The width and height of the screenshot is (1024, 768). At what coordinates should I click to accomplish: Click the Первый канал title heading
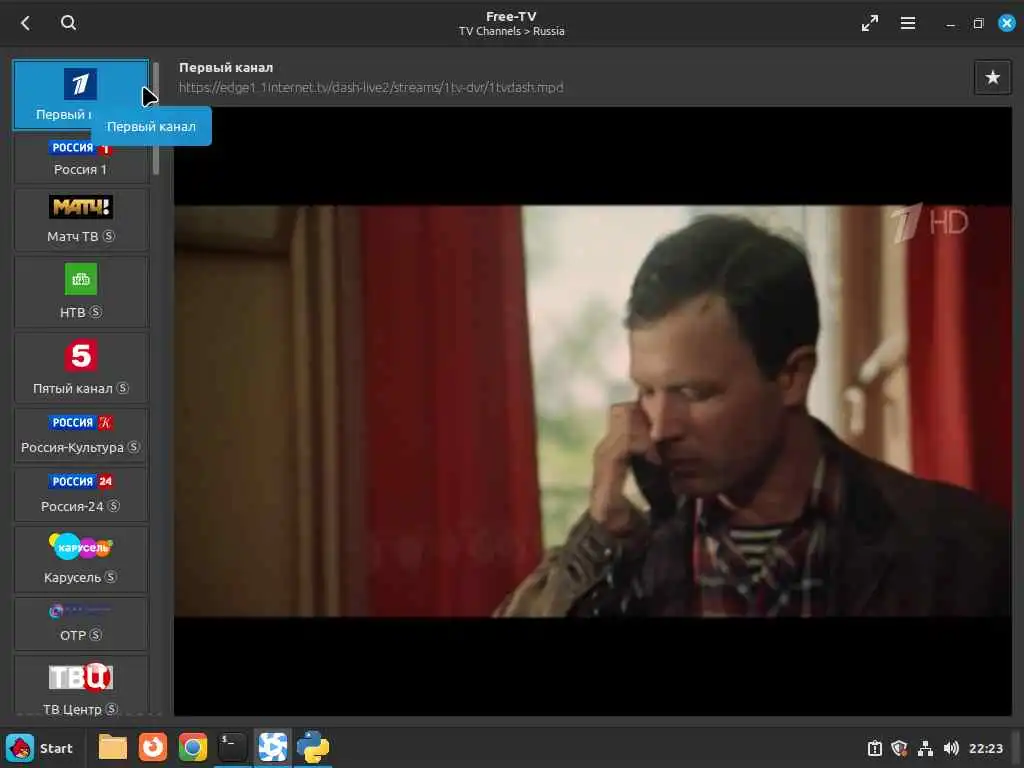coord(226,67)
